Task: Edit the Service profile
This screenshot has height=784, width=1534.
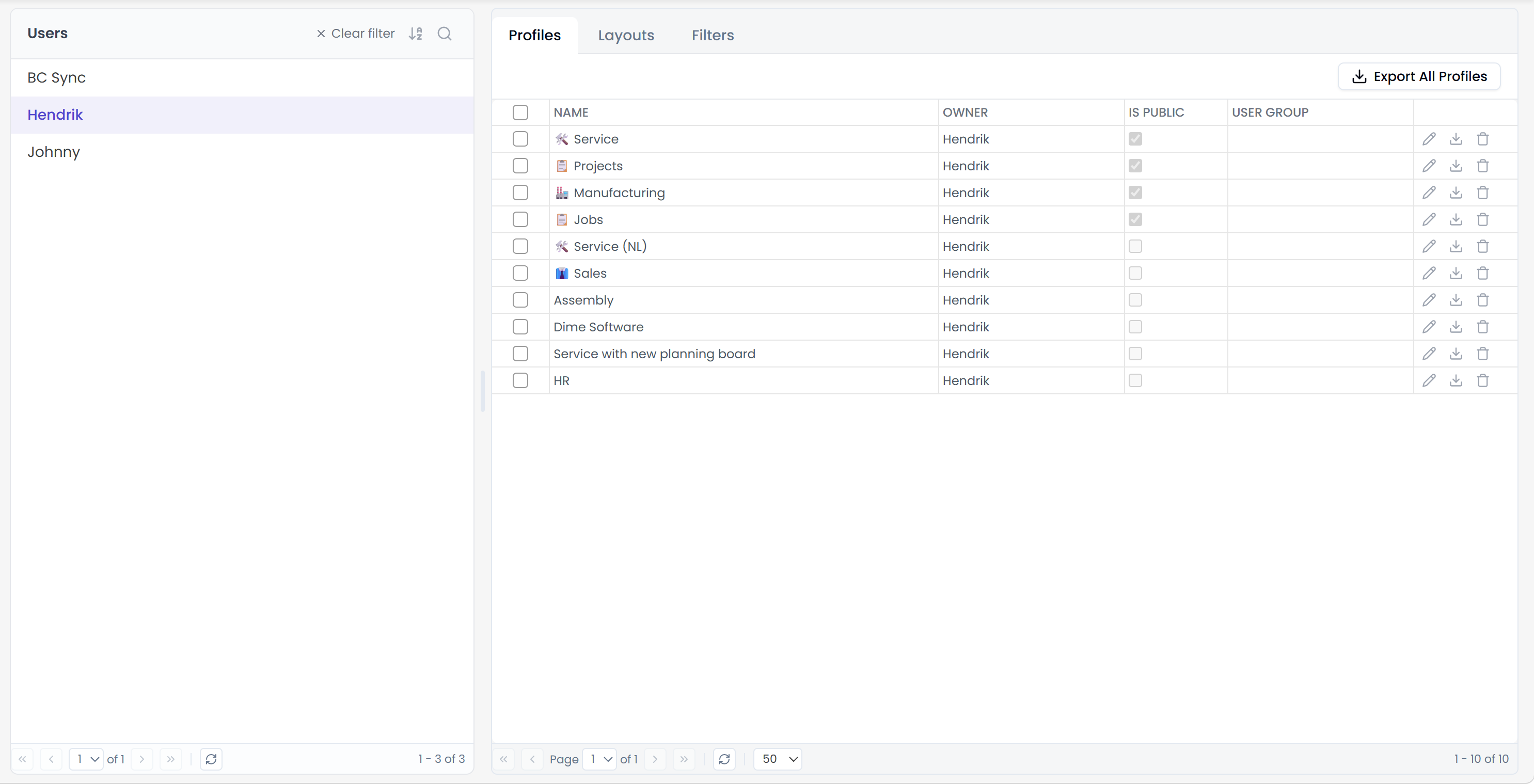Action: [1429, 139]
